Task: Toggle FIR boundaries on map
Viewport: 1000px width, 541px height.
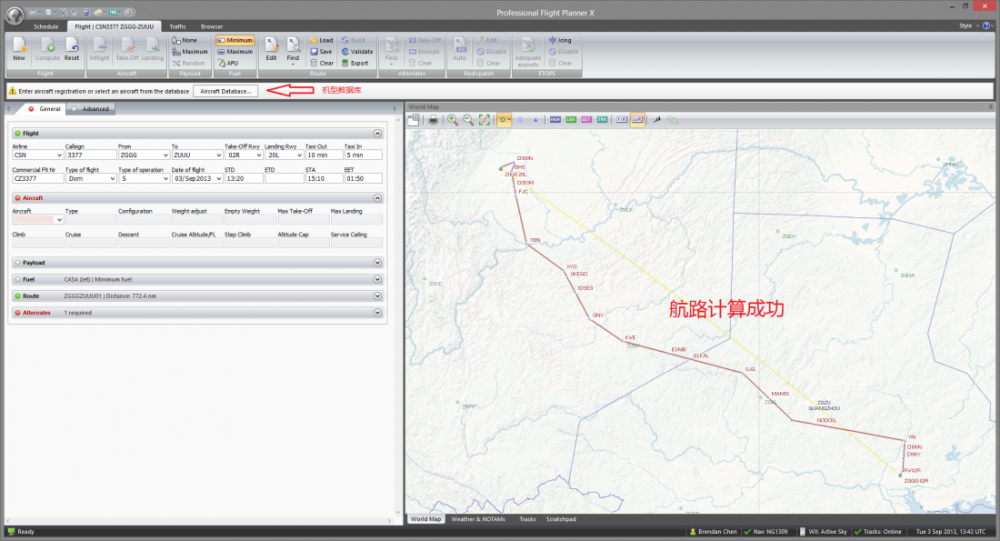Action: 622,119
